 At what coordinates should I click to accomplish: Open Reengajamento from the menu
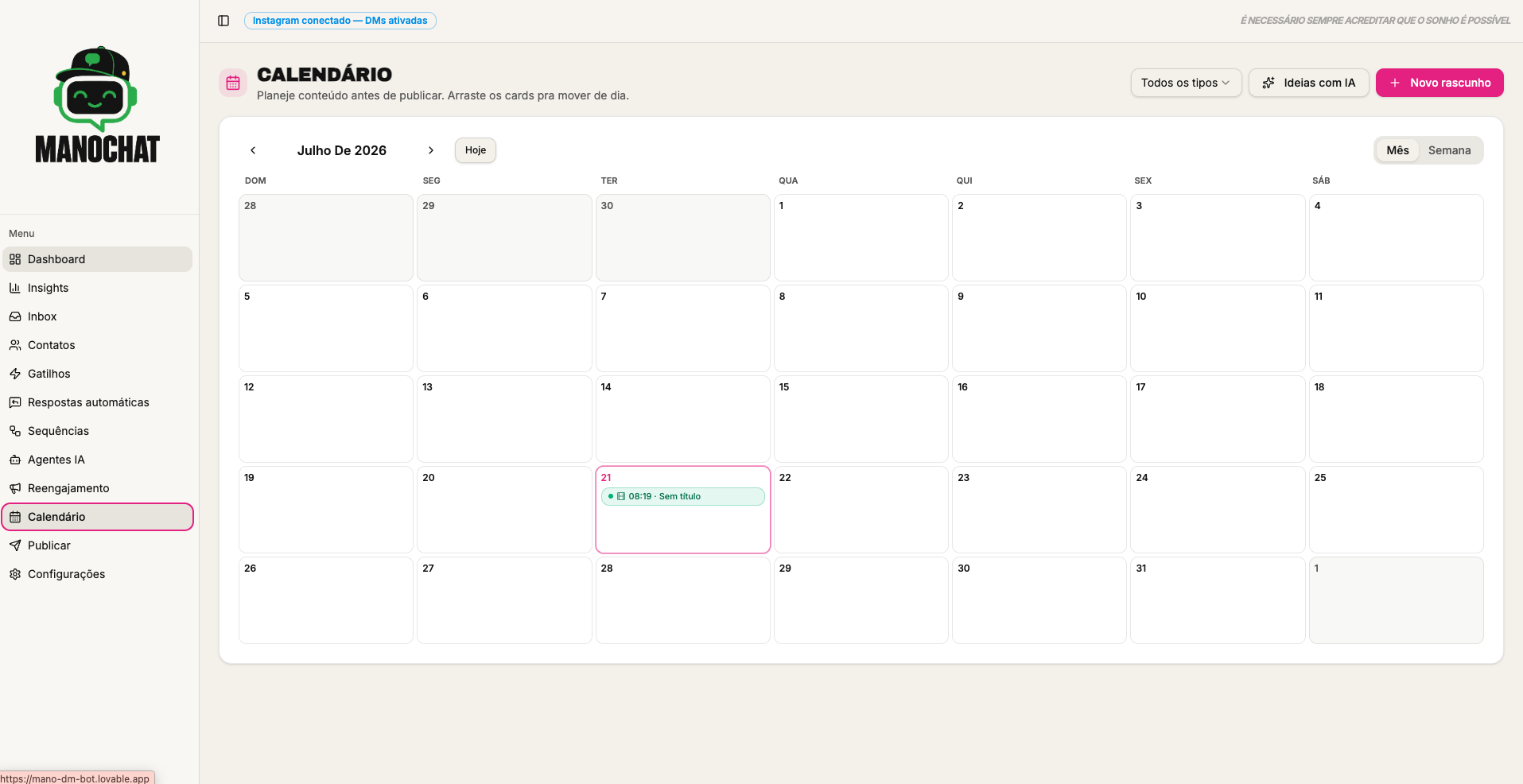click(97, 488)
